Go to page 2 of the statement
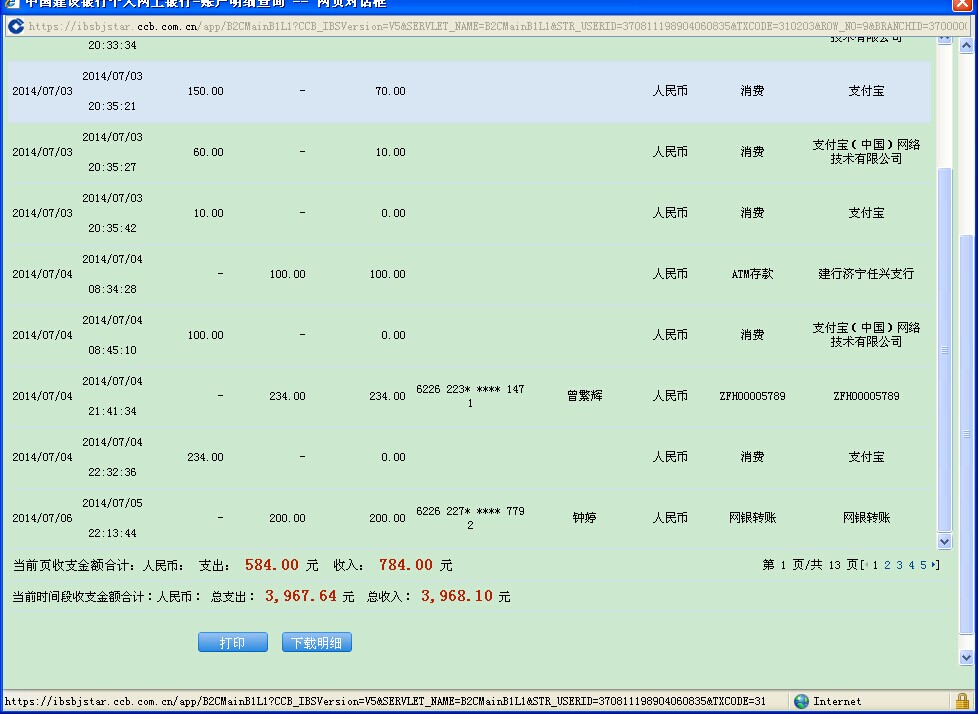Viewport: 978px width, 714px height. pyautogui.click(x=887, y=565)
